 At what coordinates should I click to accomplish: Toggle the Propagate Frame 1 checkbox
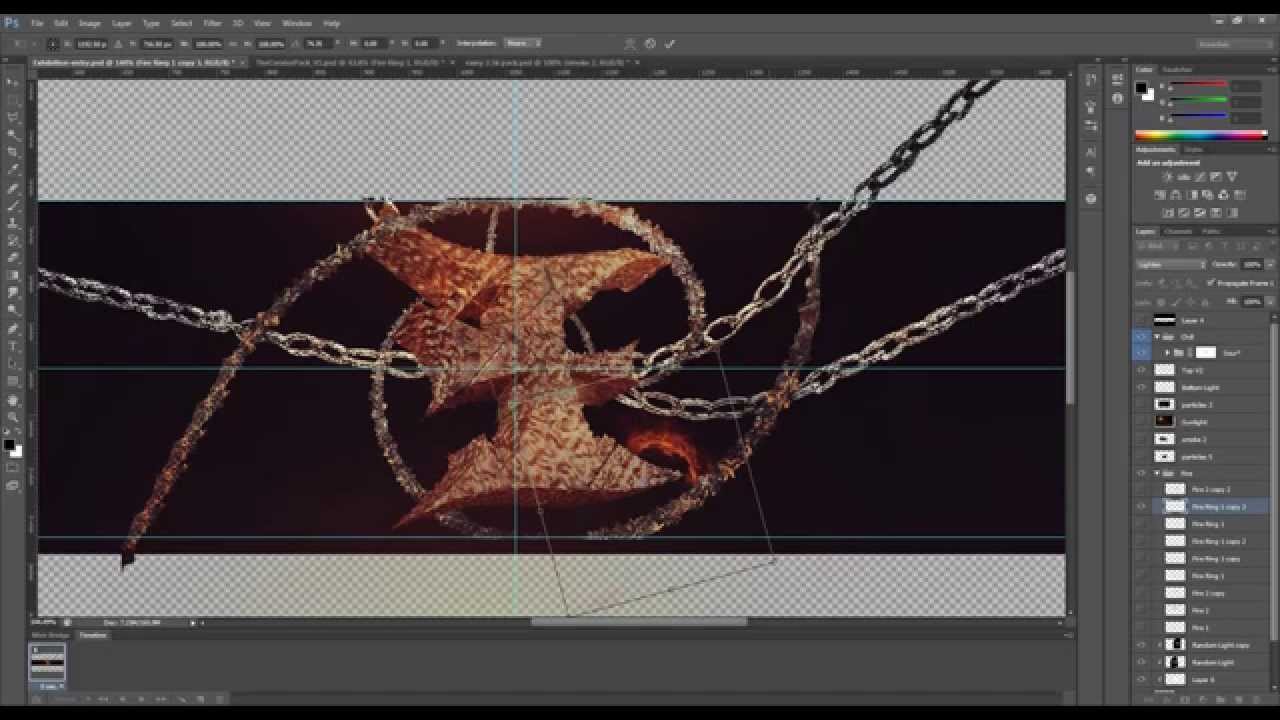point(1210,283)
